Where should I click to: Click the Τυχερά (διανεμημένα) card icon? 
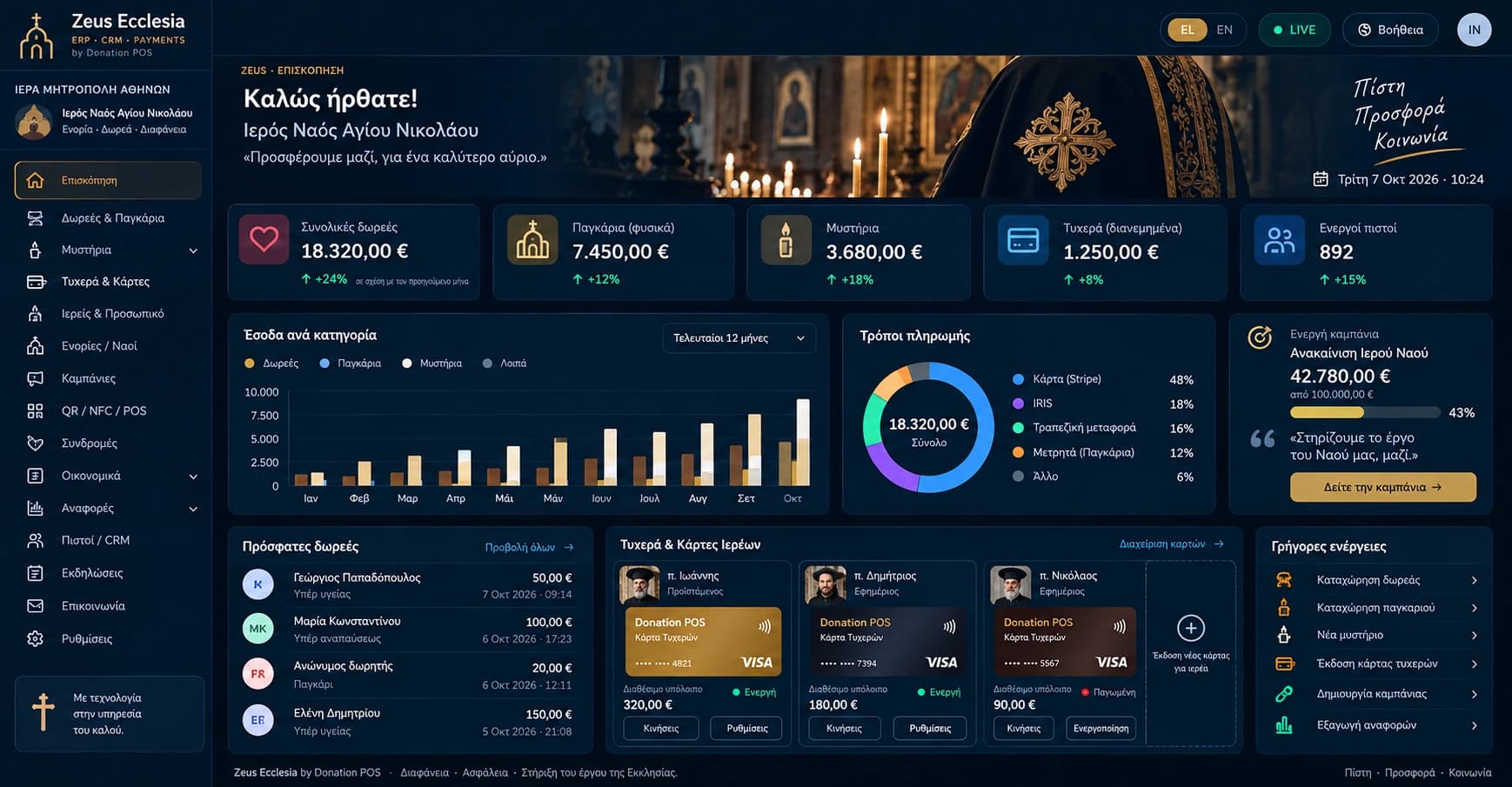(1023, 240)
